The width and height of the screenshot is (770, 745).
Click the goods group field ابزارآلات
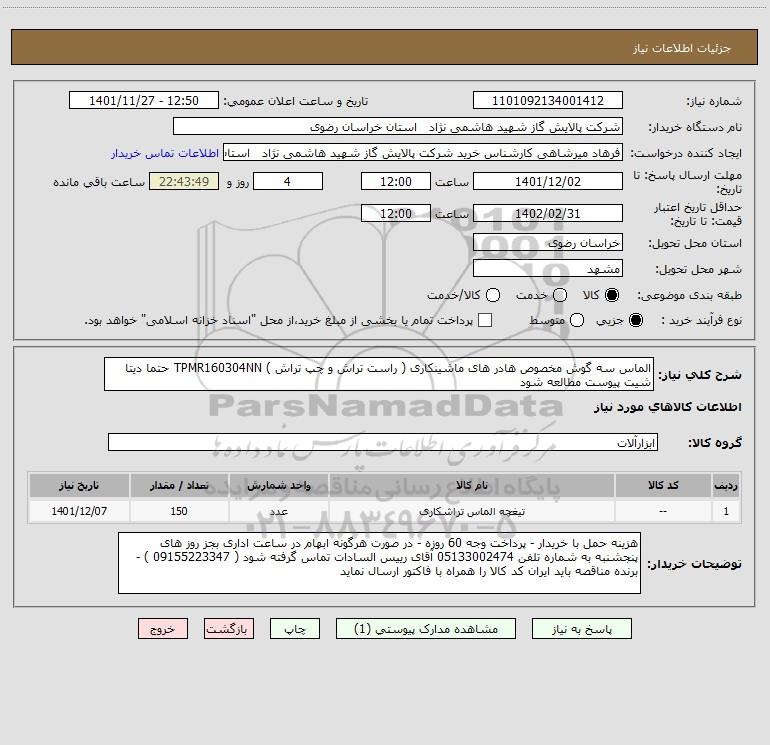point(383,442)
